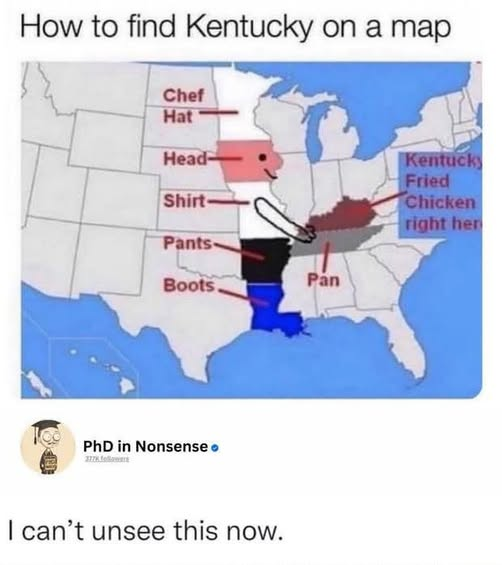Screen dimensions: 502x565
Task: Click the smiling face eye dot on Iowa
Action: click(263, 157)
